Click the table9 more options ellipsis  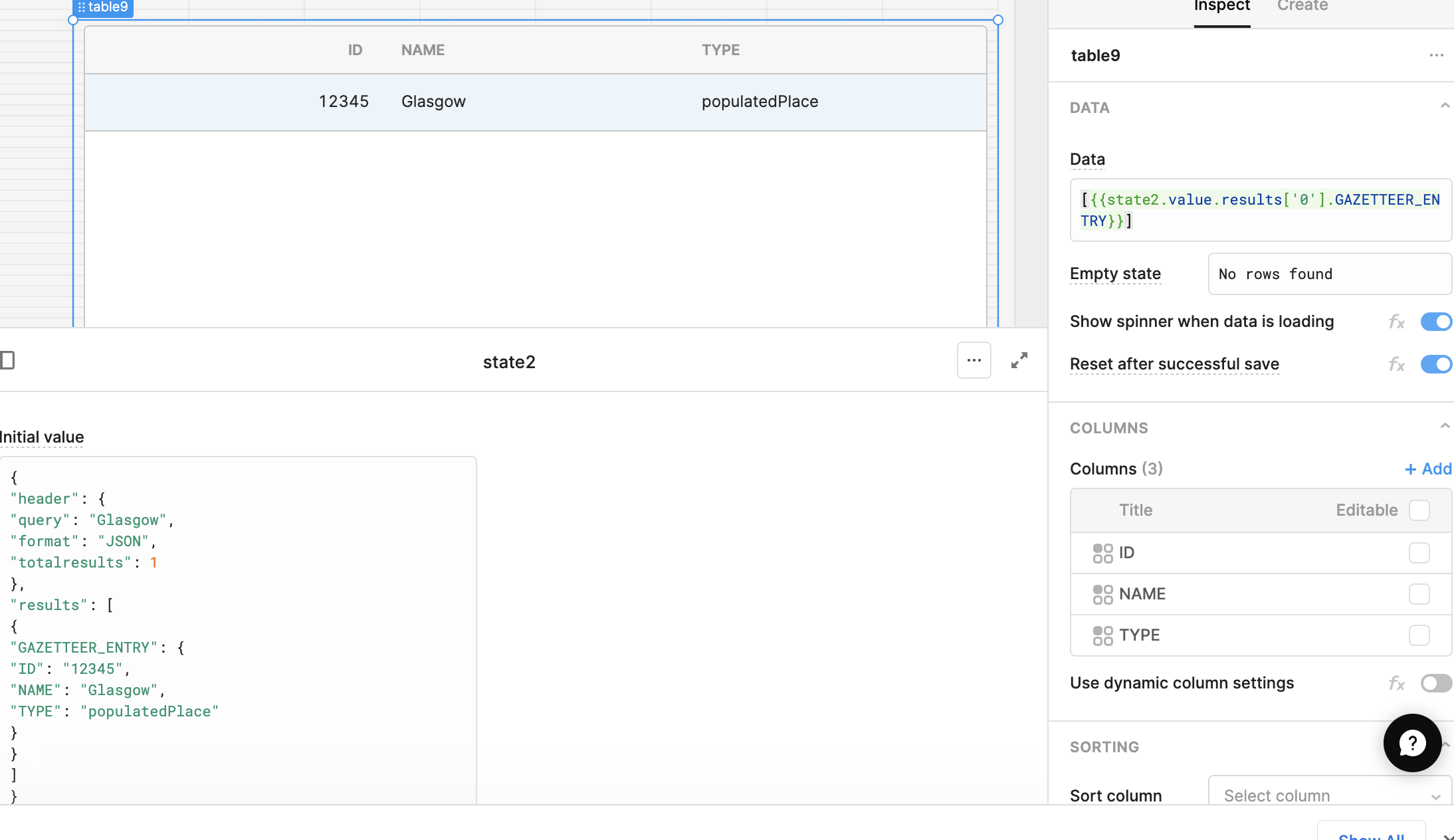click(1436, 56)
